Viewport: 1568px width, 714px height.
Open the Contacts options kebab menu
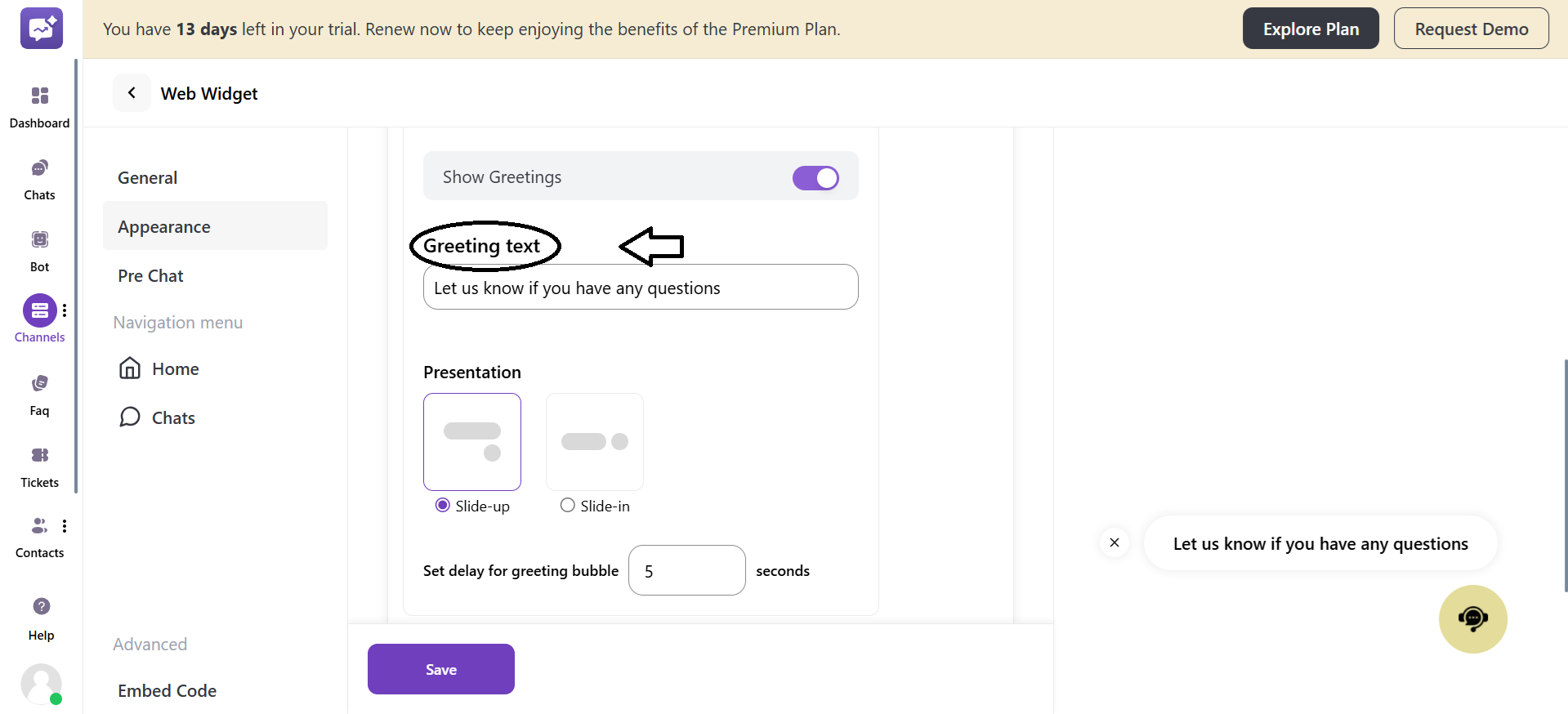65,526
